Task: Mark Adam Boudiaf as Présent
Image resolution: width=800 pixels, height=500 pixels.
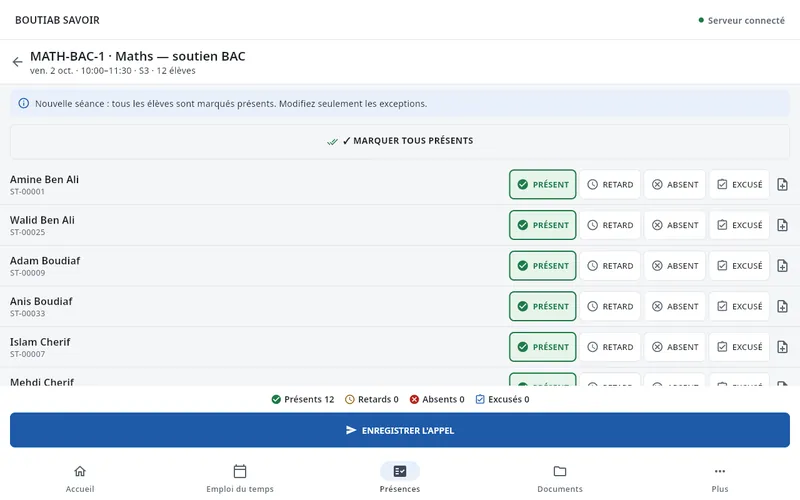Action: point(542,266)
